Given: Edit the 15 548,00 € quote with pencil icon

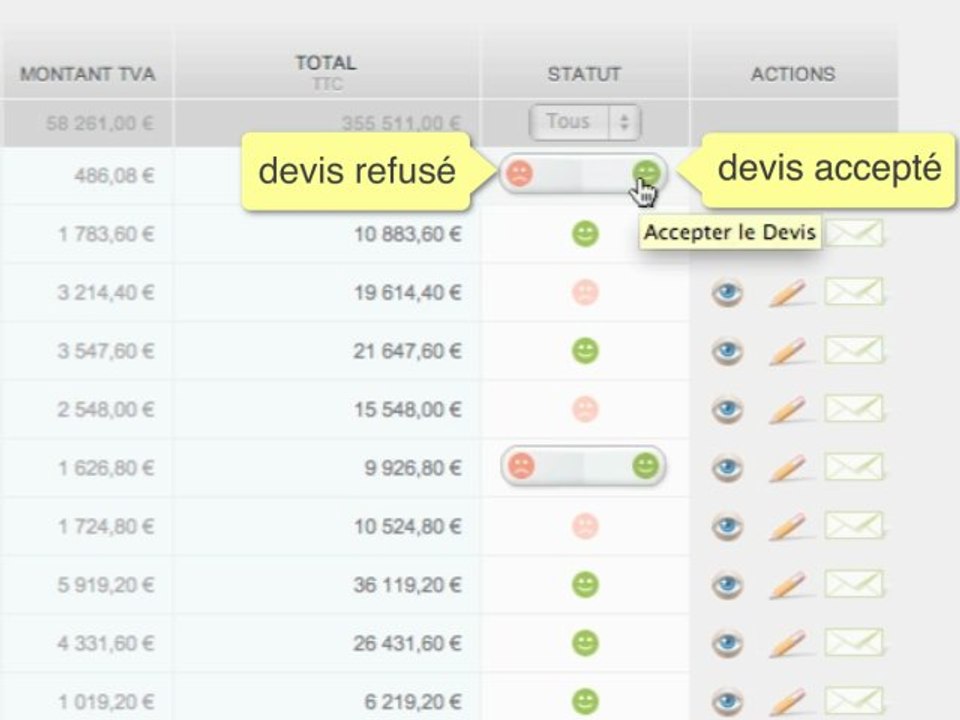Looking at the screenshot, I should (x=789, y=410).
